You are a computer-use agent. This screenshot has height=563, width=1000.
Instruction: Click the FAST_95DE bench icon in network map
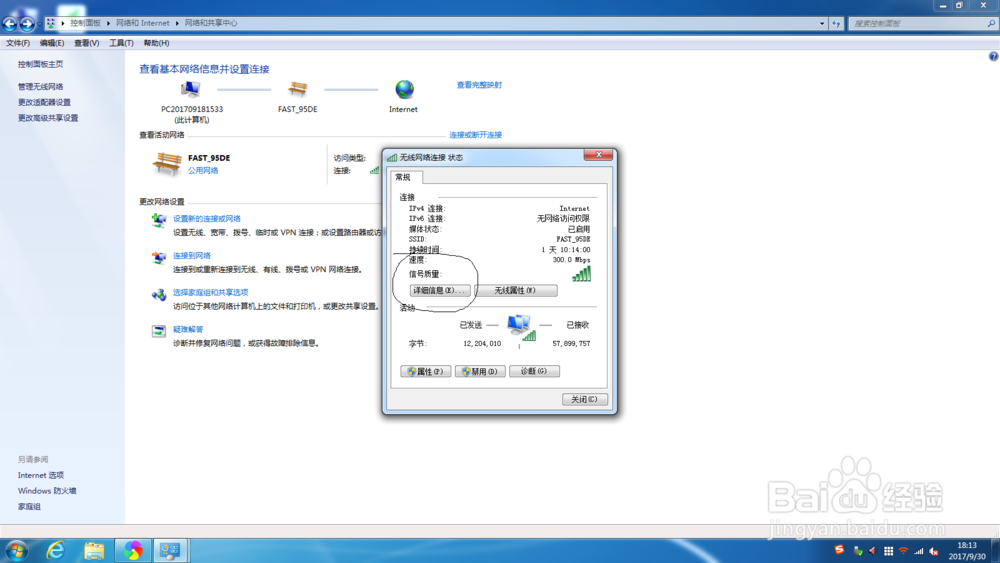click(297, 90)
